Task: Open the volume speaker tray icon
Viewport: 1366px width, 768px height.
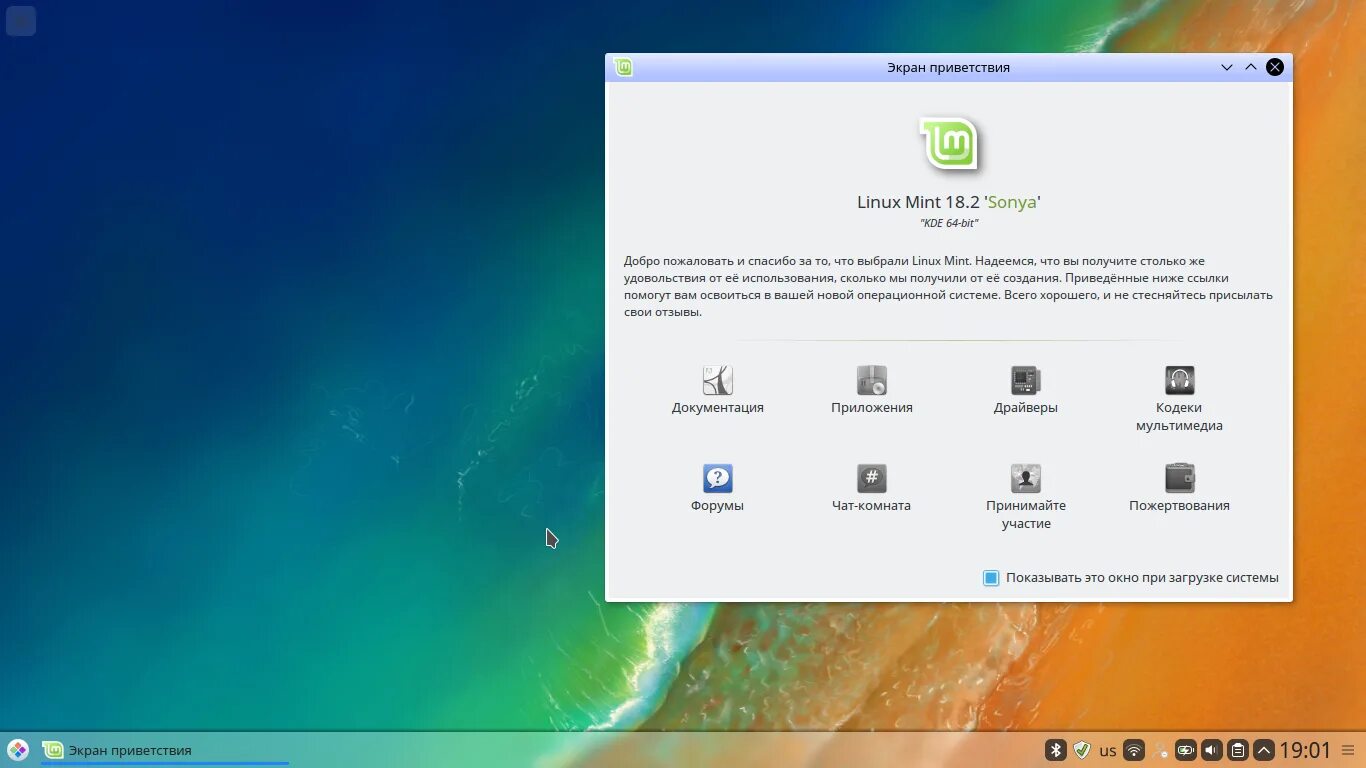Action: (x=1212, y=750)
